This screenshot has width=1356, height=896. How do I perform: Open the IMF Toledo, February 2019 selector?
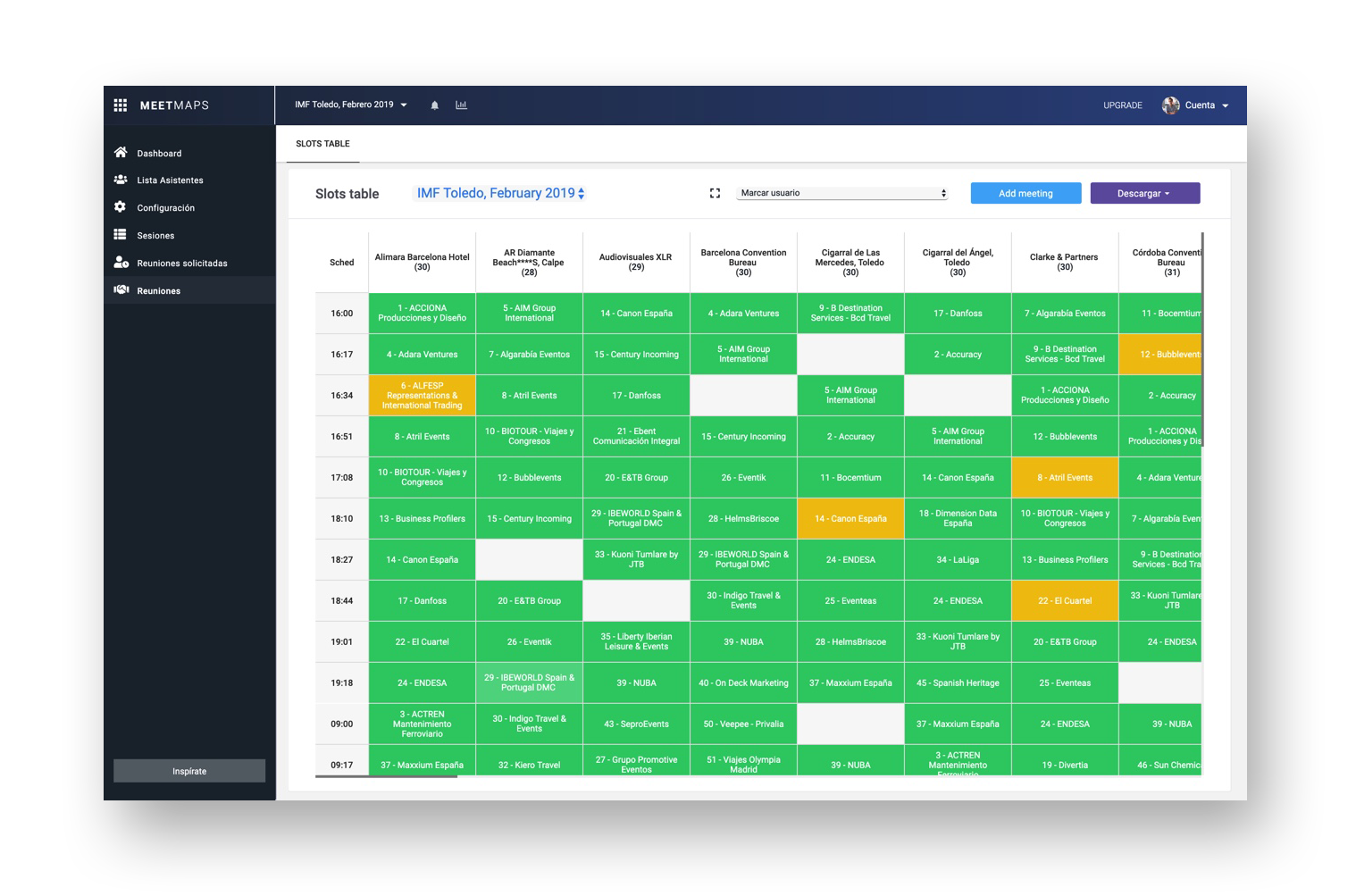pyautogui.click(x=500, y=193)
